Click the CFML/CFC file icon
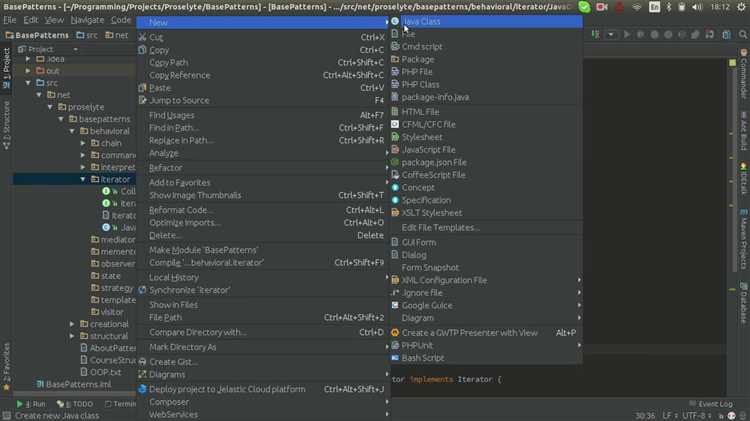750x421 pixels. pyautogui.click(x=395, y=124)
